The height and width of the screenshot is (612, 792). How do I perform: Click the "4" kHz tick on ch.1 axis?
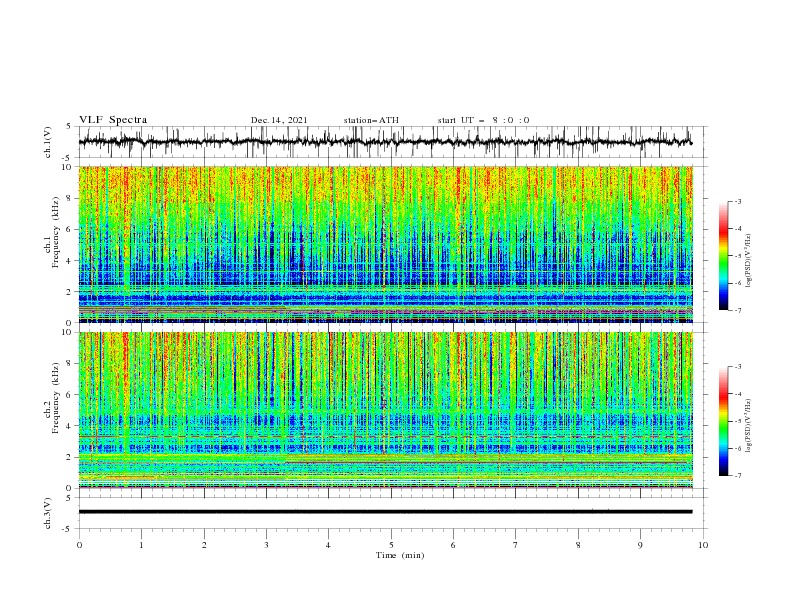71,261
